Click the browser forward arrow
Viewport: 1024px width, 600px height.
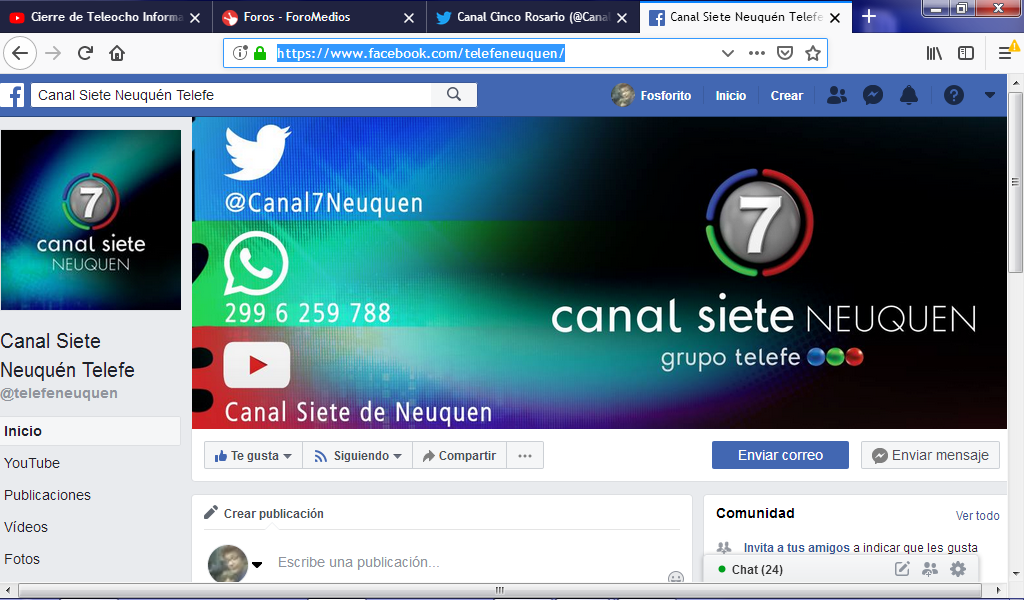click(53, 54)
